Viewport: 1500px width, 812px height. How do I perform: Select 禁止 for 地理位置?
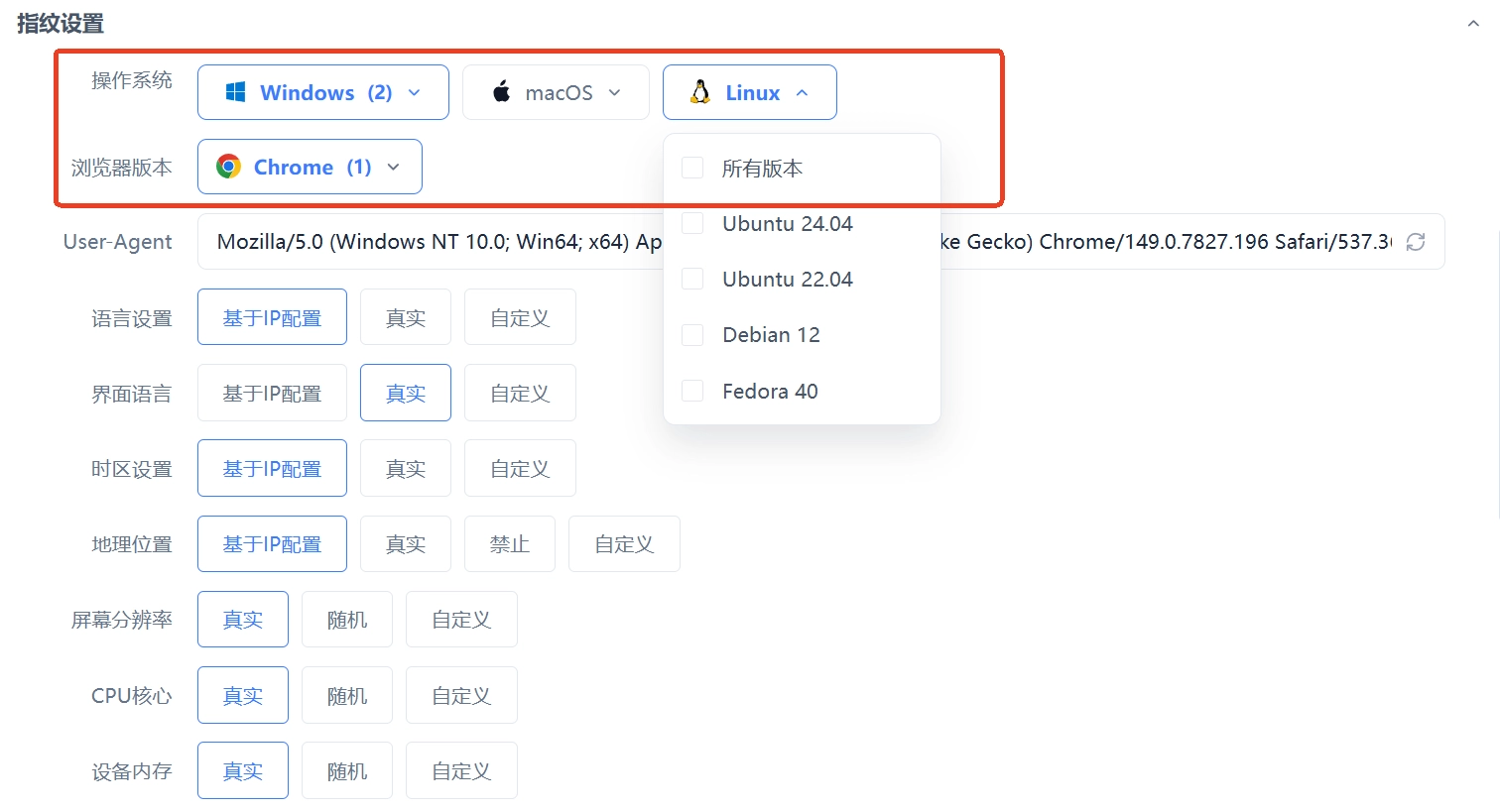coord(510,543)
